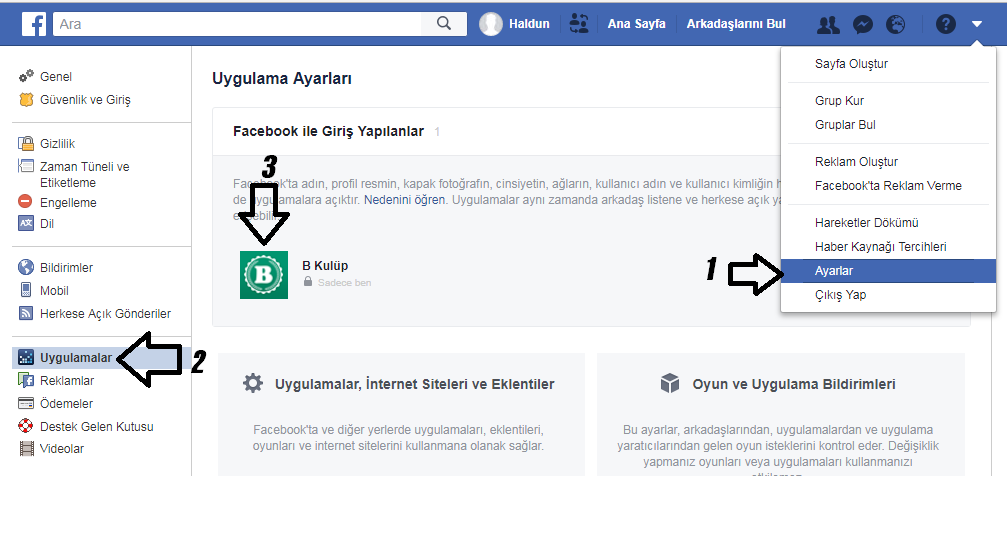Image resolution: width=1007 pixels, height=551 pixels.
Task: Open the quick help question mark icon
Action: tap(945, 24)
